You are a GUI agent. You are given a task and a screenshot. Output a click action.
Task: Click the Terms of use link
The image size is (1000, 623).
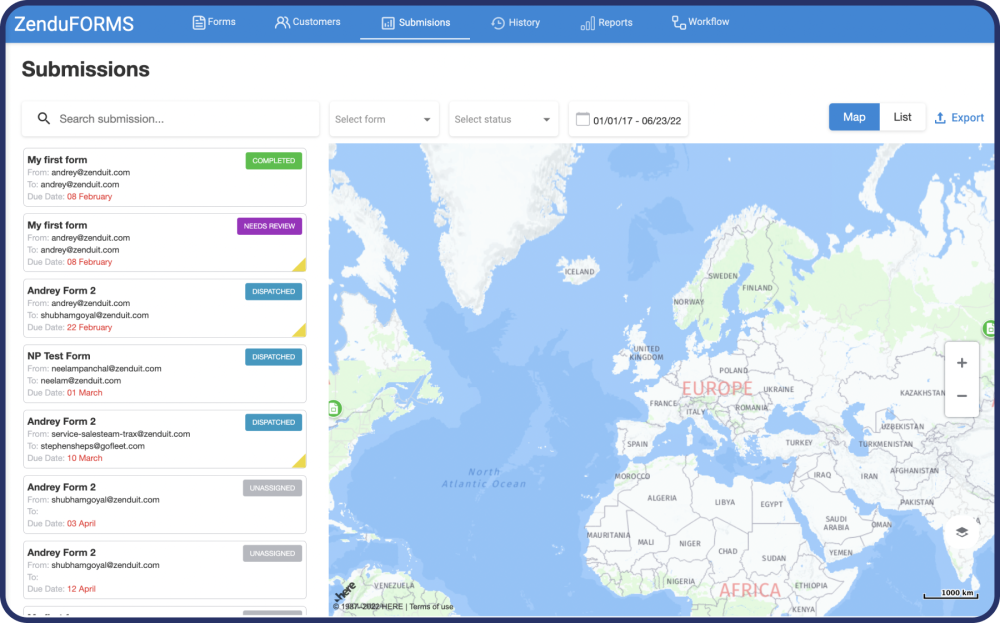pyautogui.click(x=431, y=607)
